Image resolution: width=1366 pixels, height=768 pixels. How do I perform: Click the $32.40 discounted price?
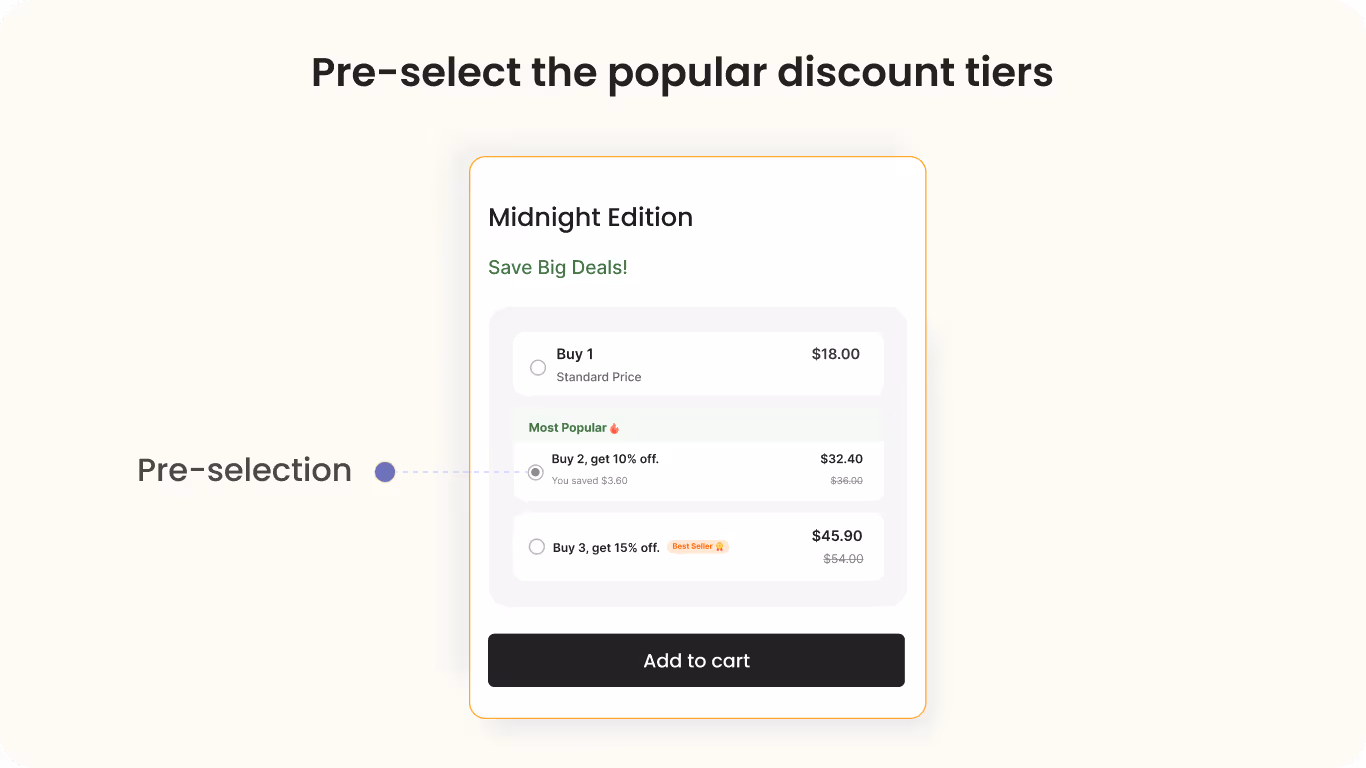coord(842,459)
